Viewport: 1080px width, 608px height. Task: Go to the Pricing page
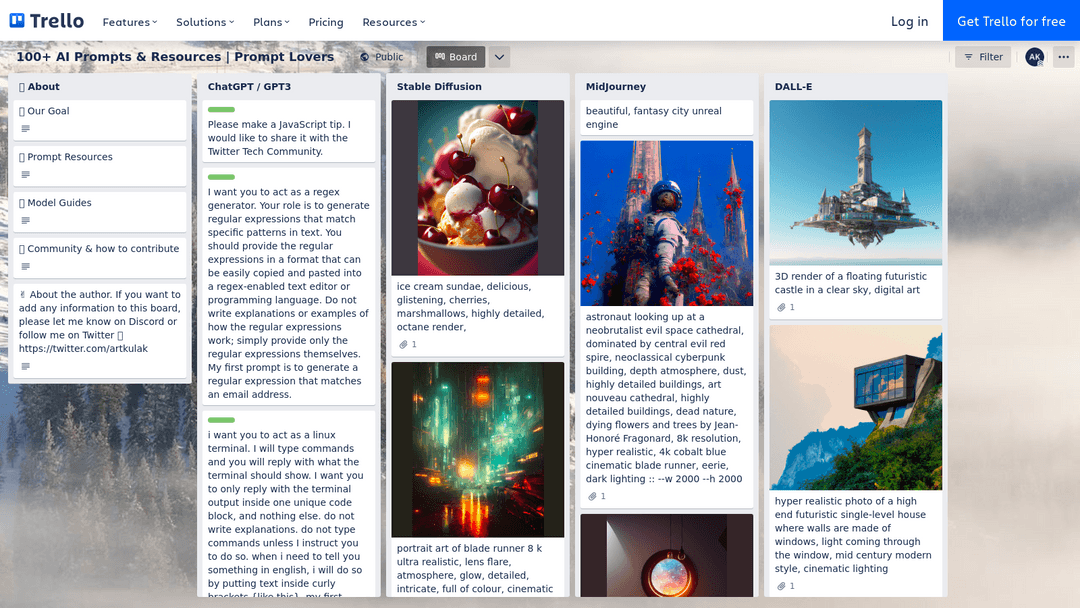coord(326,22)
